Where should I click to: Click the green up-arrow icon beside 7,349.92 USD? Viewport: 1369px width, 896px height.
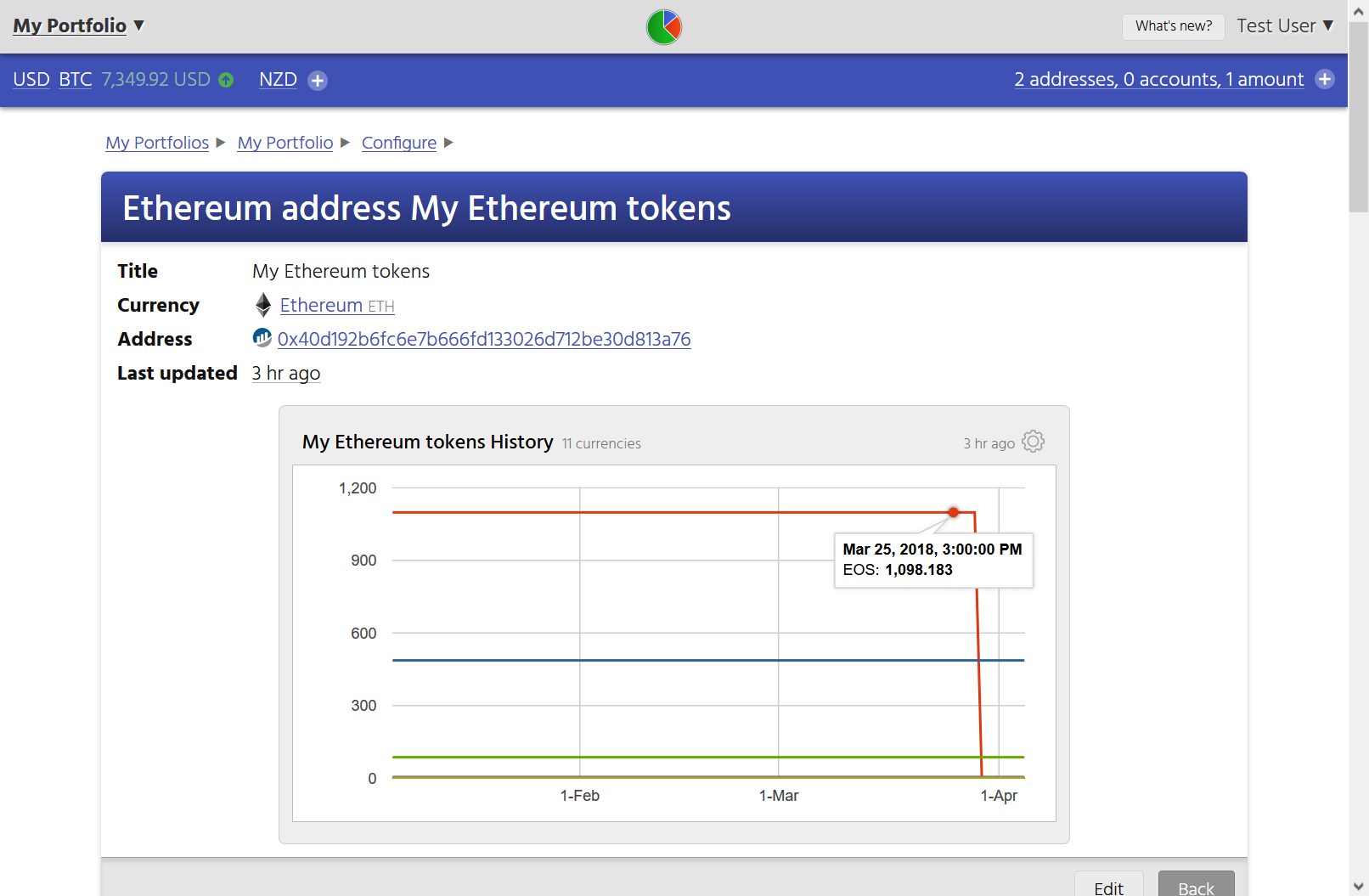pos(226,80)
